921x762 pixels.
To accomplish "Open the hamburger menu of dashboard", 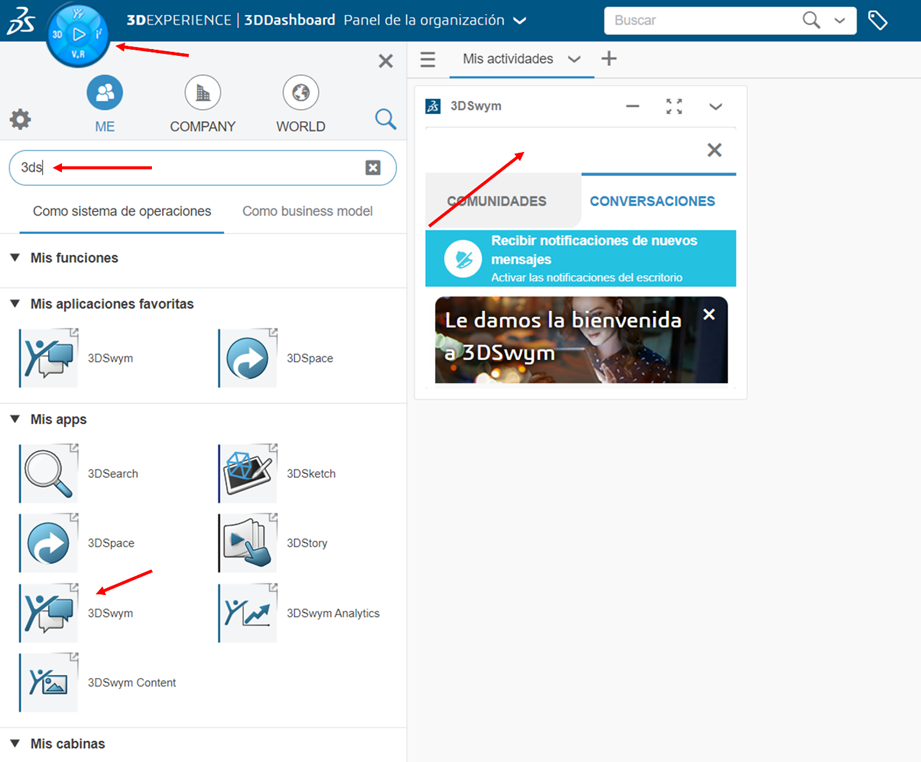I will point(428,59).
